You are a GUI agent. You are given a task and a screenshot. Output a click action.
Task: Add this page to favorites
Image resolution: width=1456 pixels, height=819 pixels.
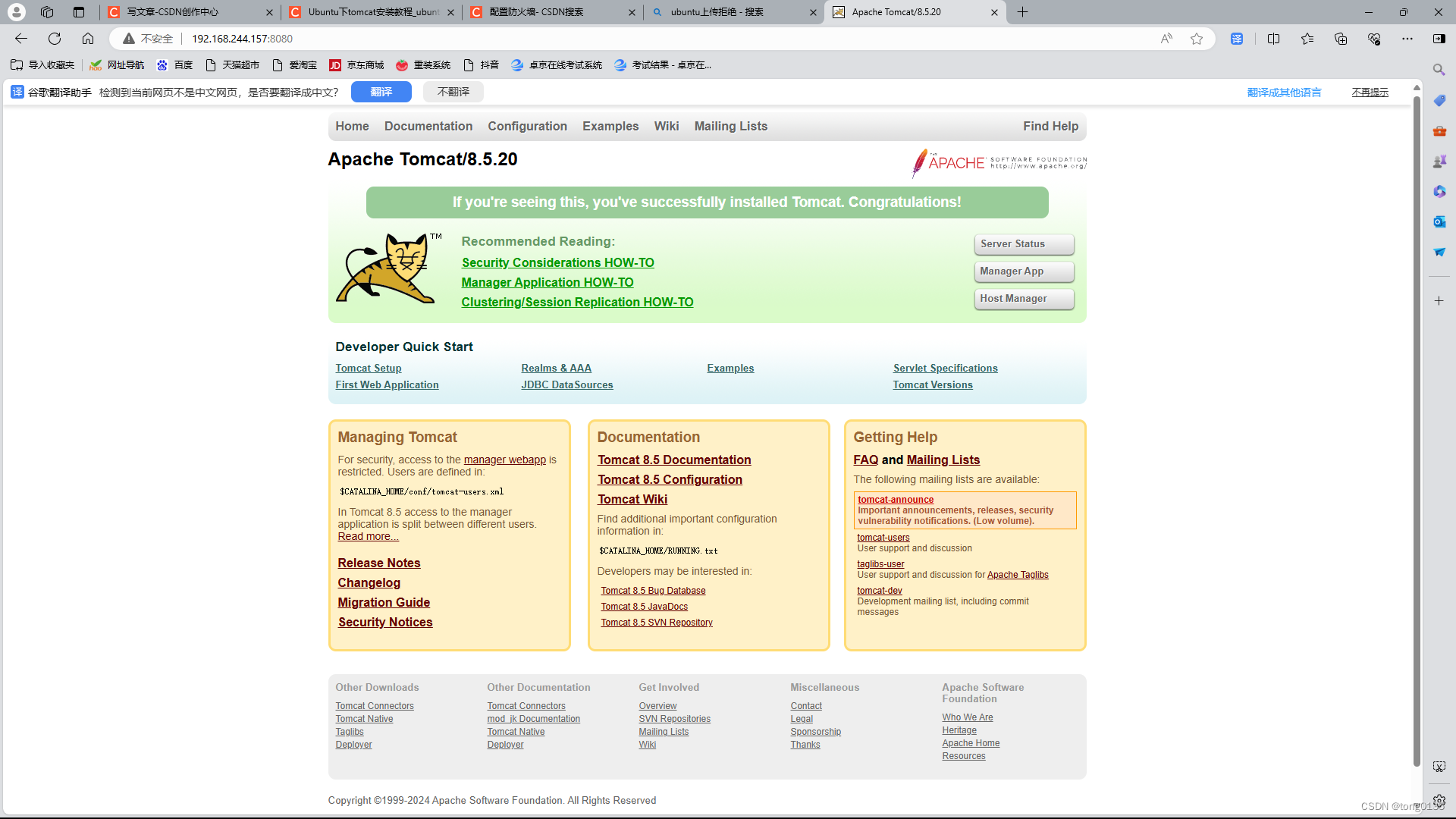coord(1197,39)
